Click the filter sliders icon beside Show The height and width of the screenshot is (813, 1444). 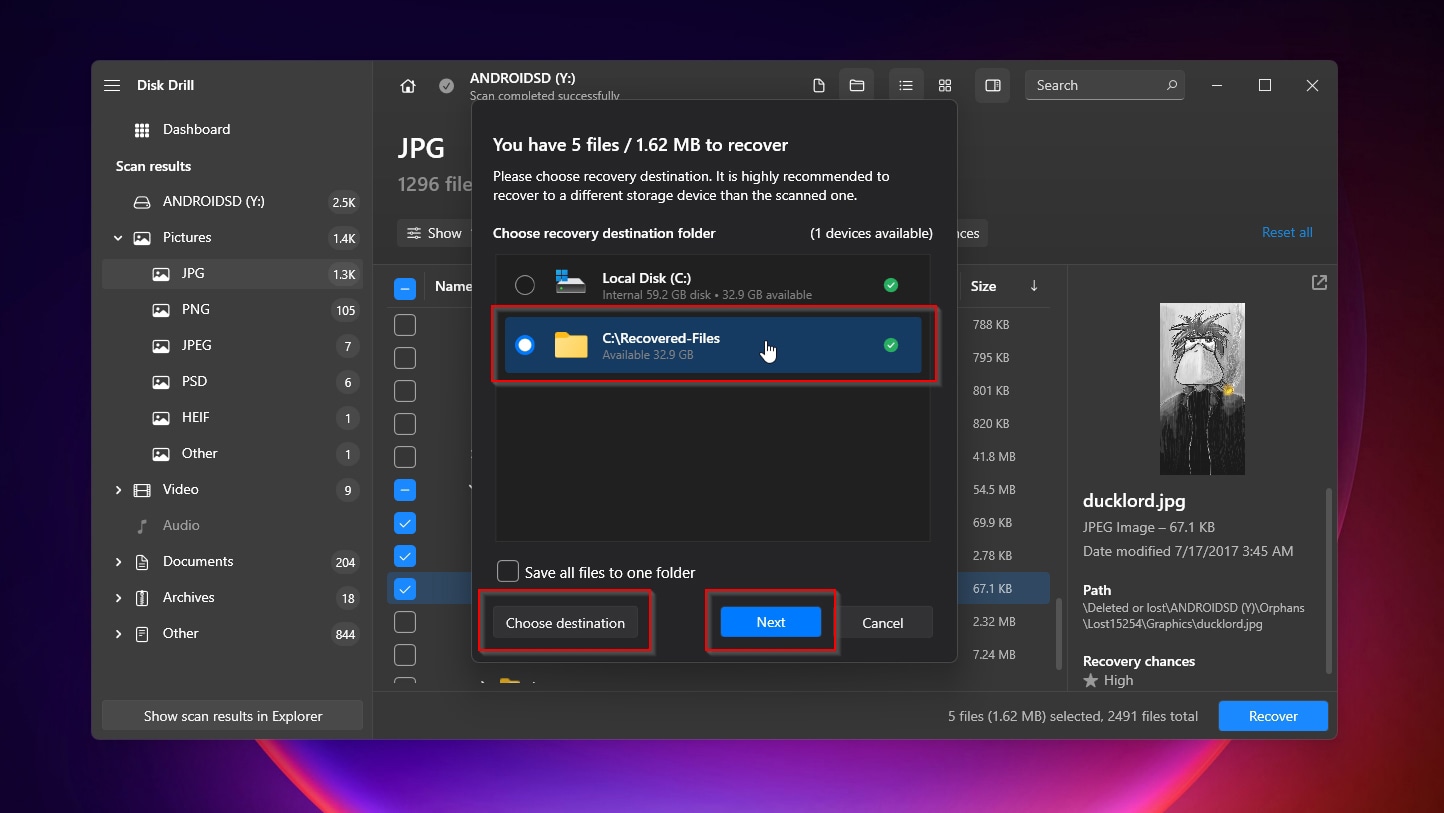coord(414,233)
